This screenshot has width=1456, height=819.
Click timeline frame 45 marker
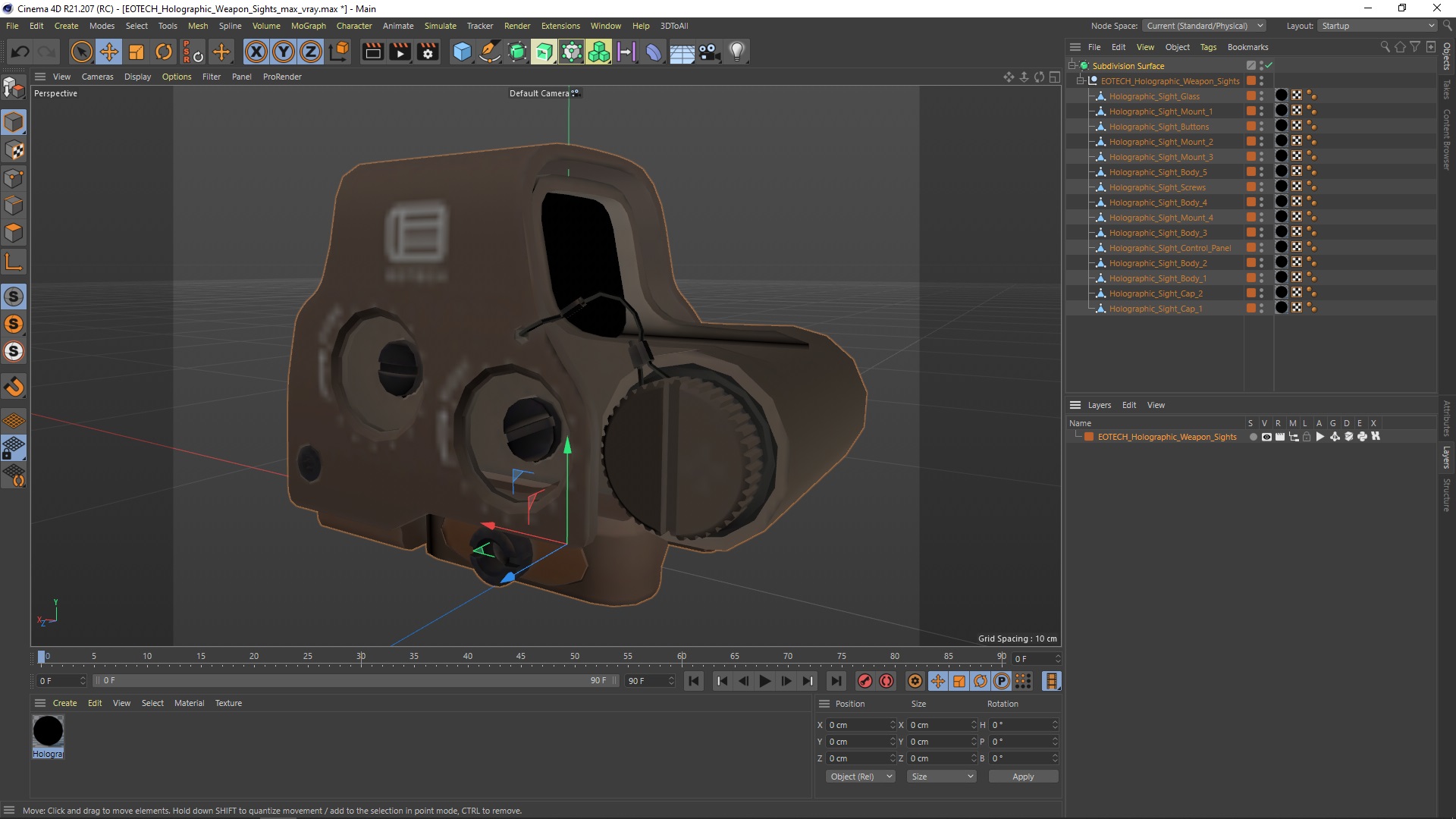(521, 657)
